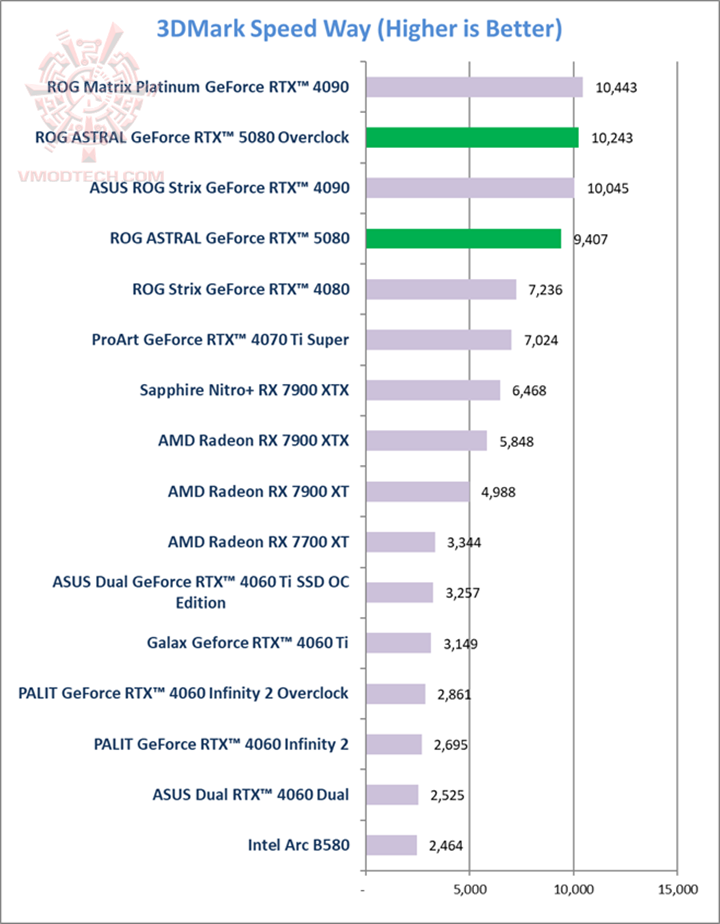Select the 'ROG Matrix Platinum GeForce RTX 4090' label
The height and width of the screenshot is (924, 720).
point(199,87)
